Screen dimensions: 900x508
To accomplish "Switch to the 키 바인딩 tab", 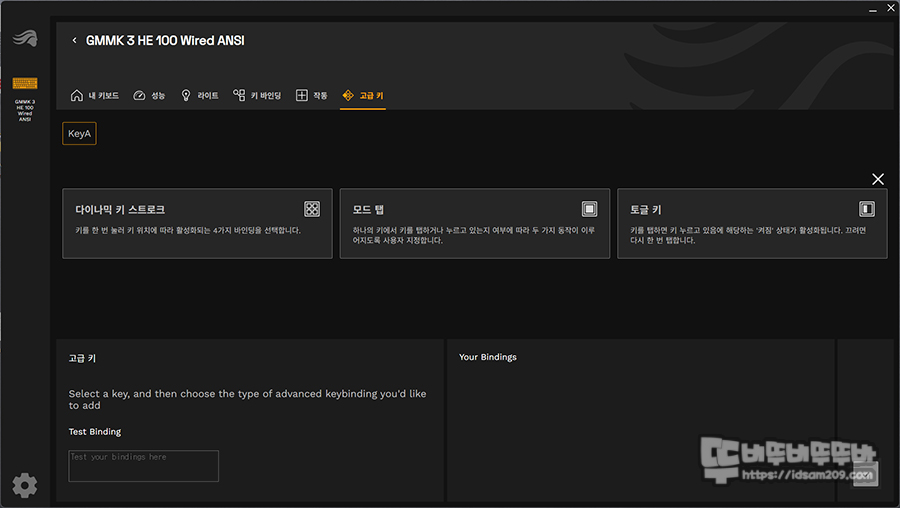I will [257, 95].
